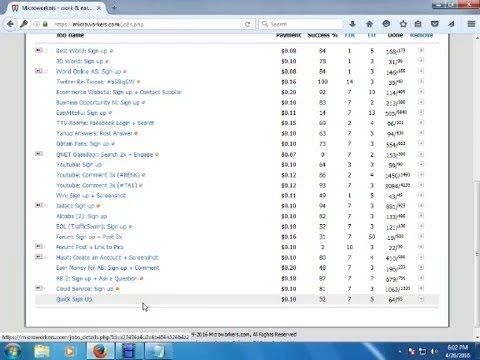Viewport: 480px width, 360px height.
Task: Open the Windows Start menu orb
Action: pyautogui.click(x=12, y=351)
